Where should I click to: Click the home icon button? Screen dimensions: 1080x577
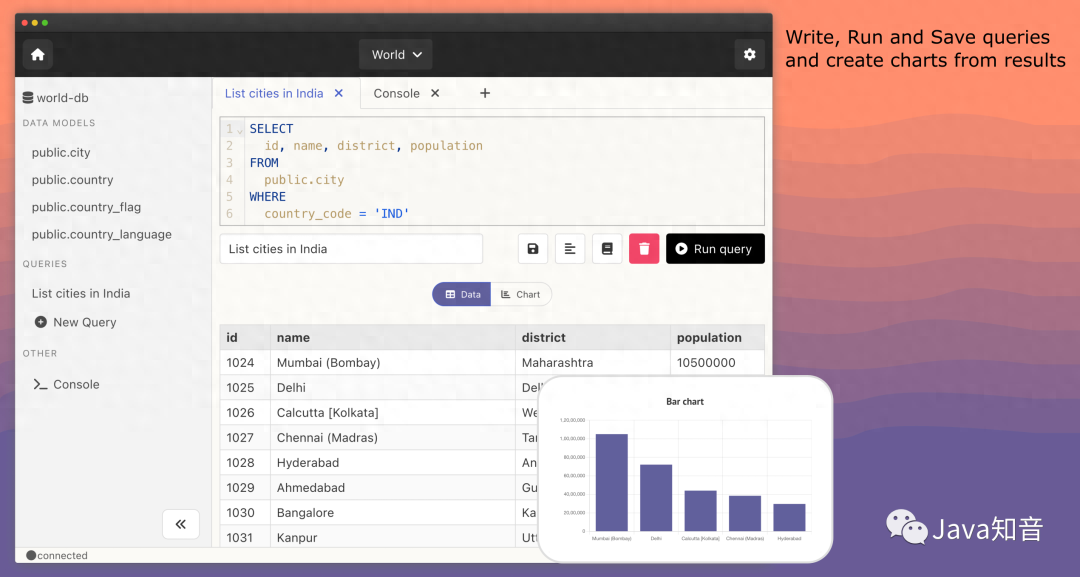pos(38,55)
